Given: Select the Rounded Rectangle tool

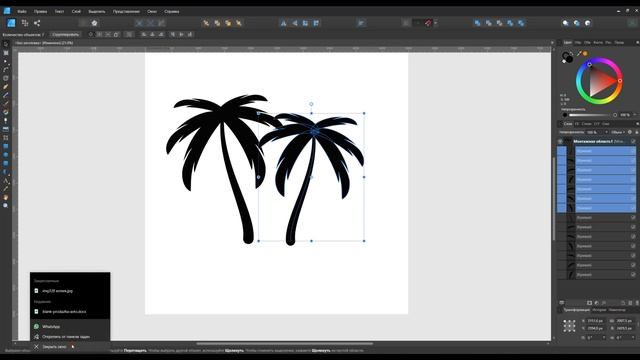Looking at the screenshot, I should 6,163.
